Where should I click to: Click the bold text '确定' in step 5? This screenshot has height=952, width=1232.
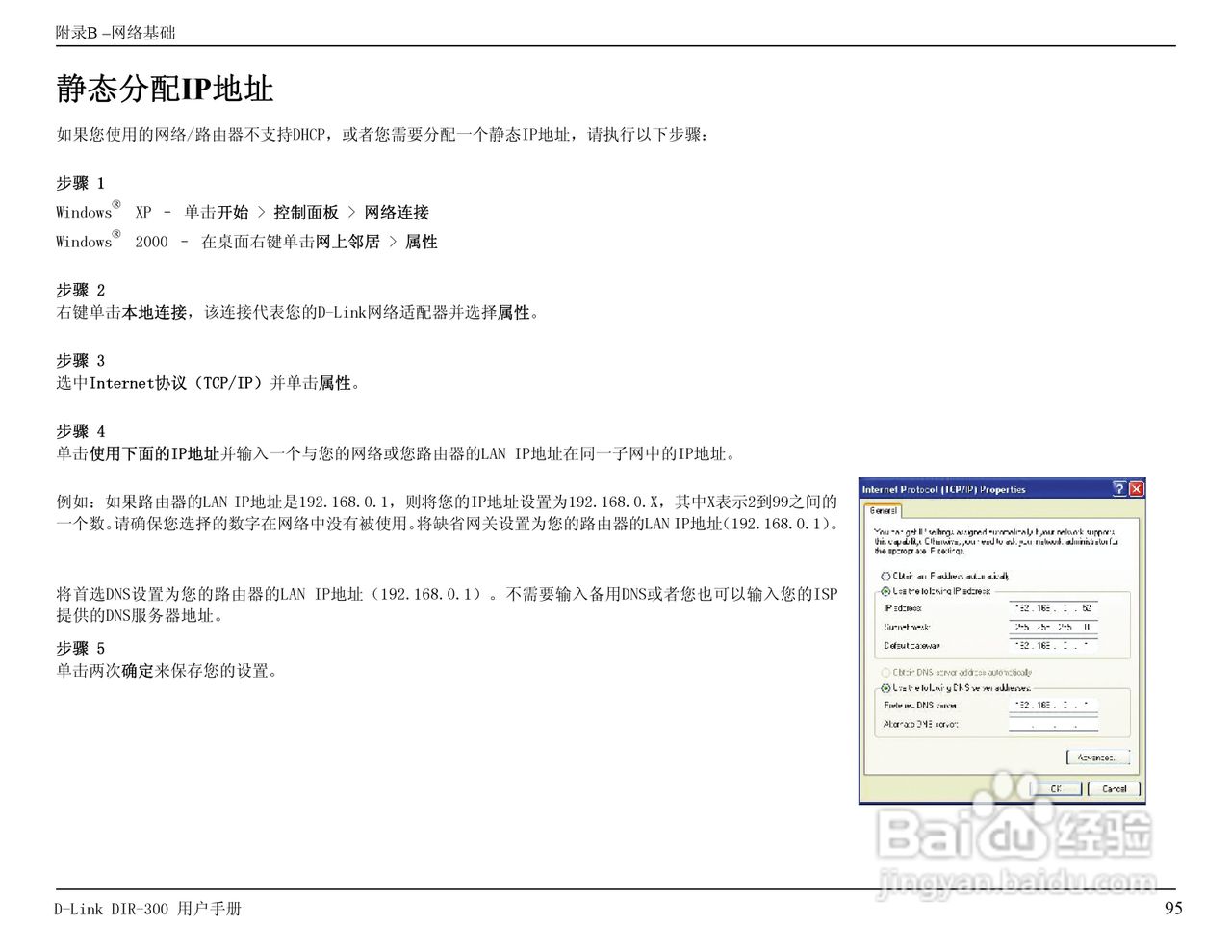(x=138, y=671)
